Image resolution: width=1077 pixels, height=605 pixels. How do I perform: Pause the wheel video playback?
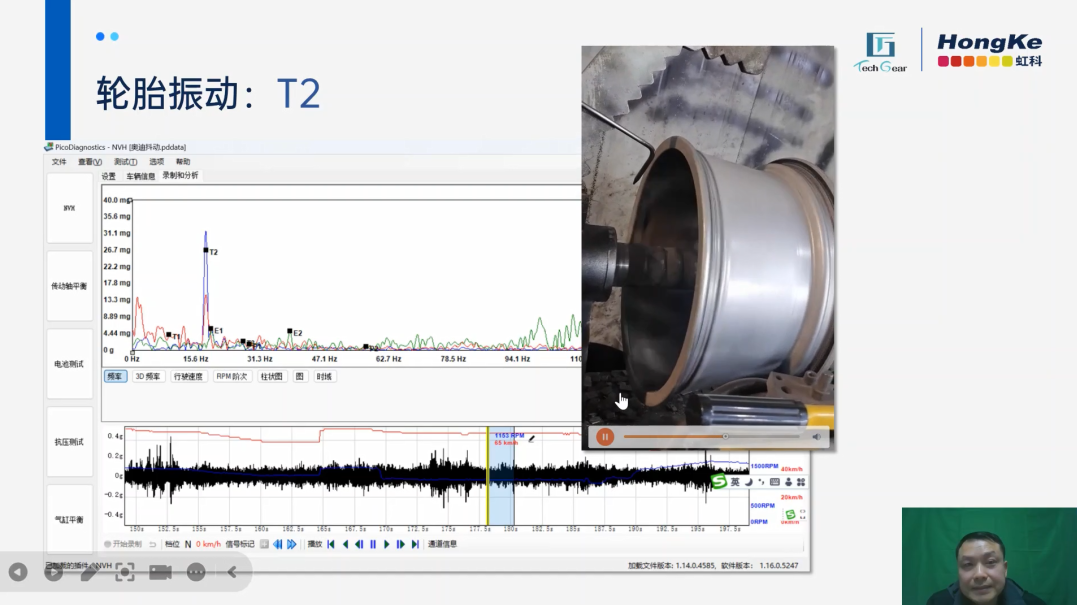coord(605,437)
